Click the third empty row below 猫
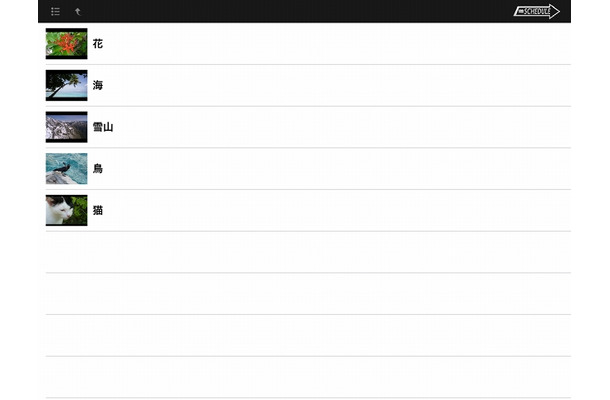The height and width of the screenshot is (400, 610). (x=308, y=335)
